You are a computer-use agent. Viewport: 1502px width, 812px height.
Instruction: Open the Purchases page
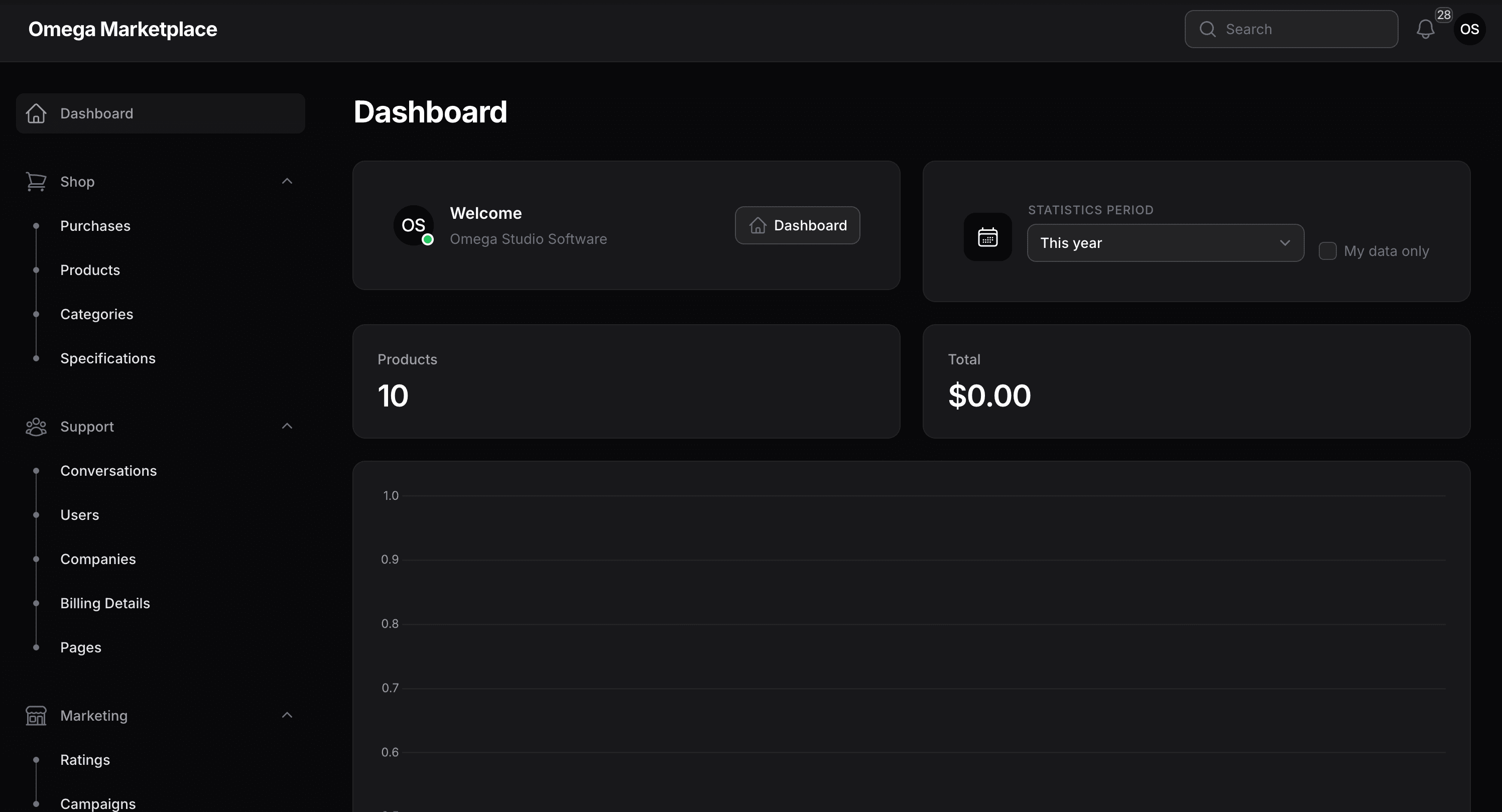[x=95, y=226]
